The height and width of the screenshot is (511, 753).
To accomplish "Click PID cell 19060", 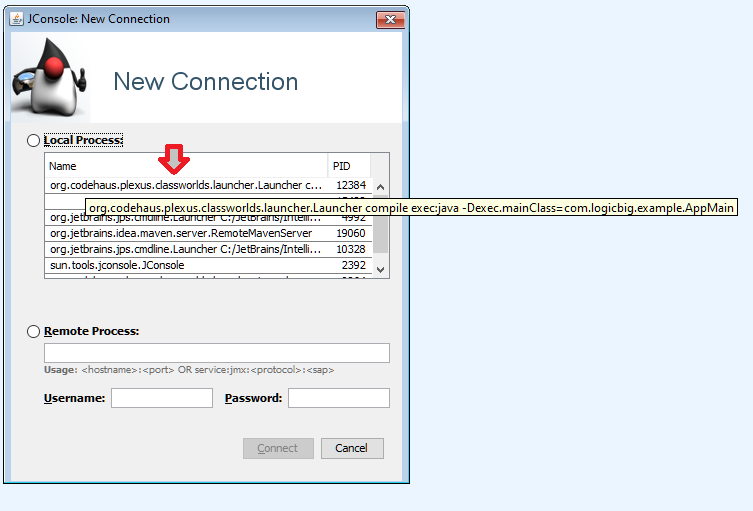I will 351,233.
